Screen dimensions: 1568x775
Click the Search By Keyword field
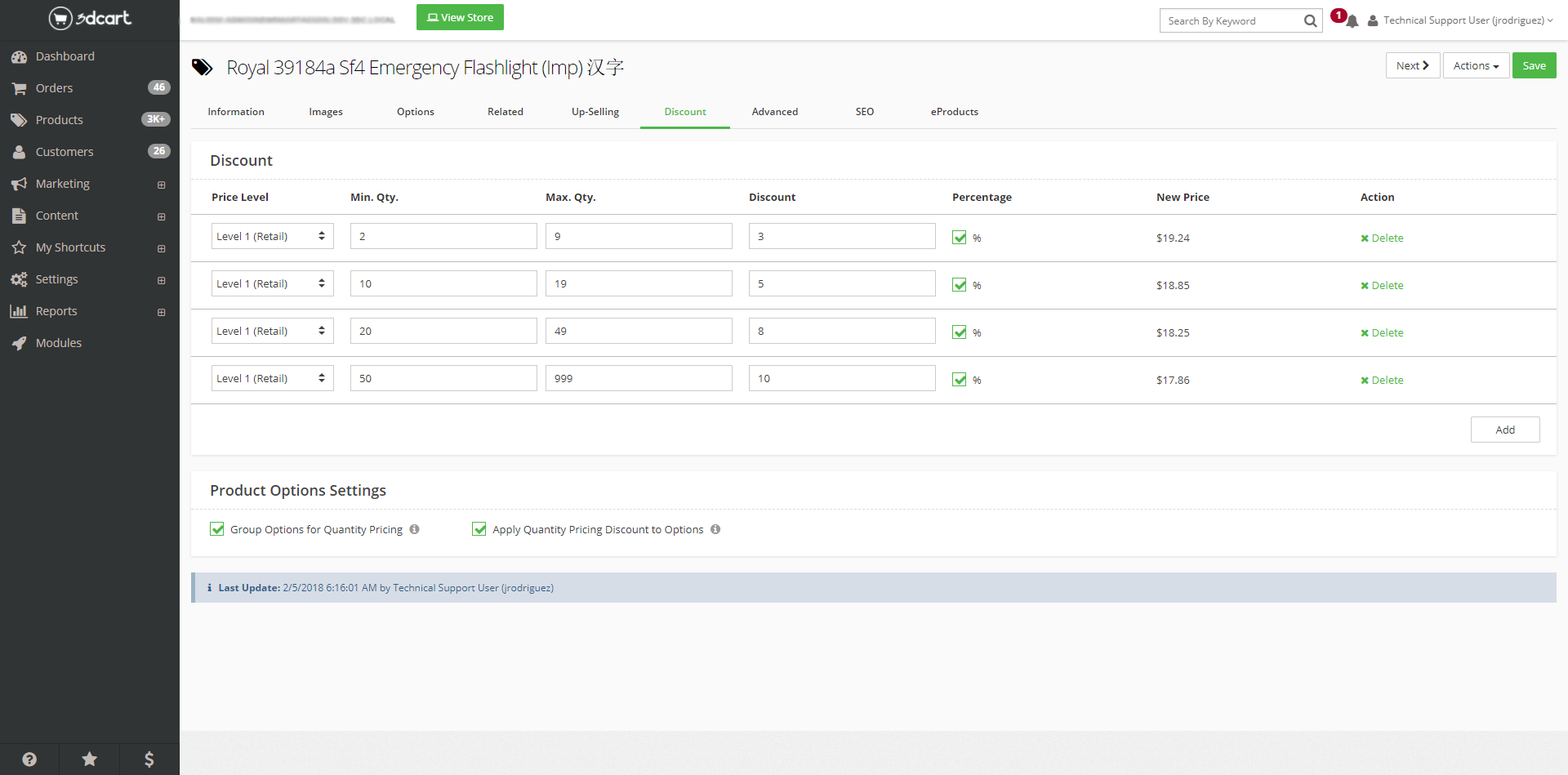pyautogui.click(x=1230, y=21)
